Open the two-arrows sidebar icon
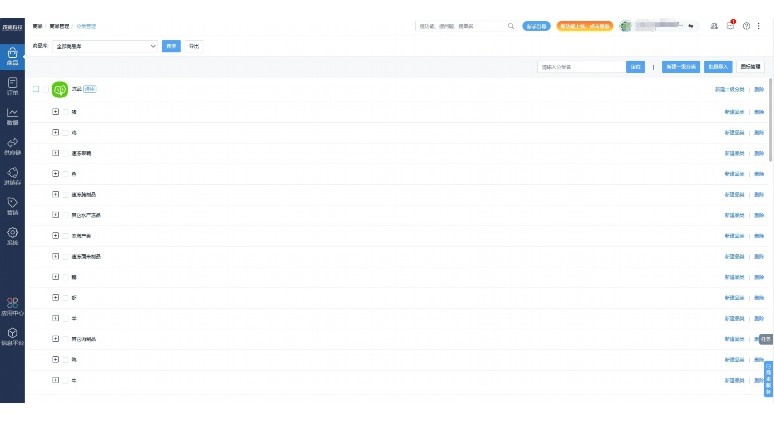Viewport: 774px width, 421px height. coord(12,147)
